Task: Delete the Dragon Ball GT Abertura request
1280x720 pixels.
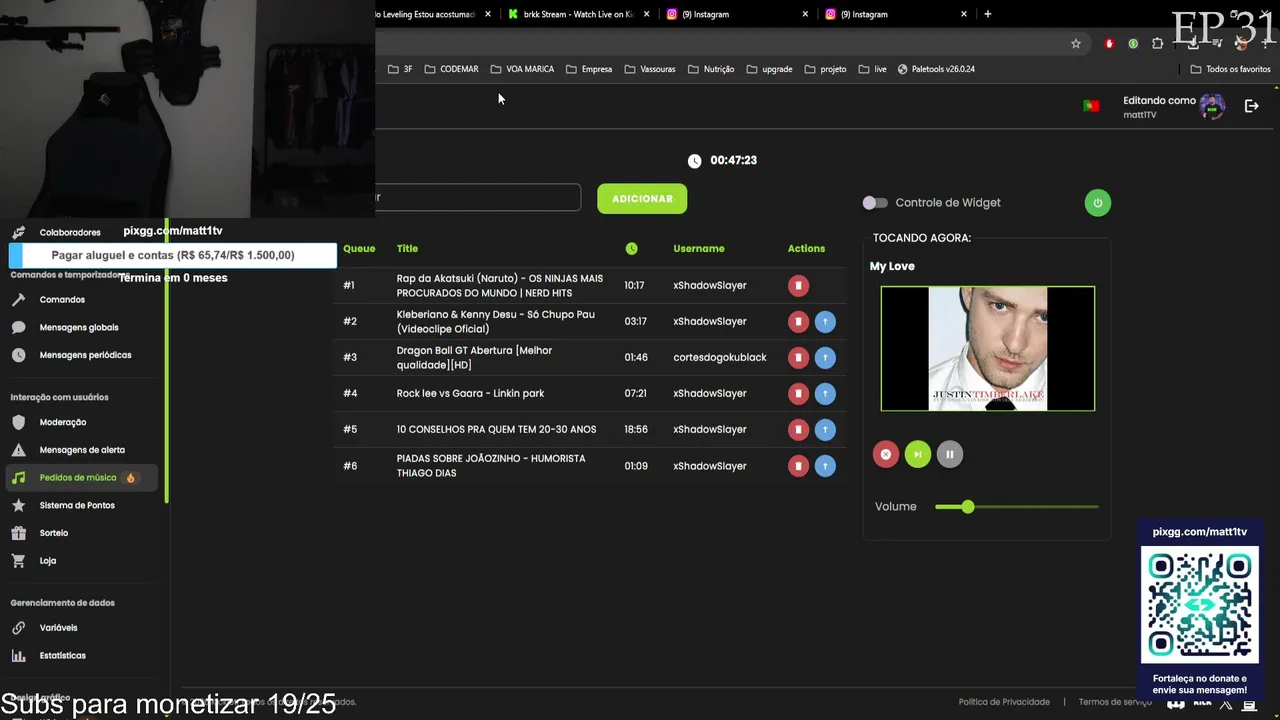Action: tap(798, 358)
